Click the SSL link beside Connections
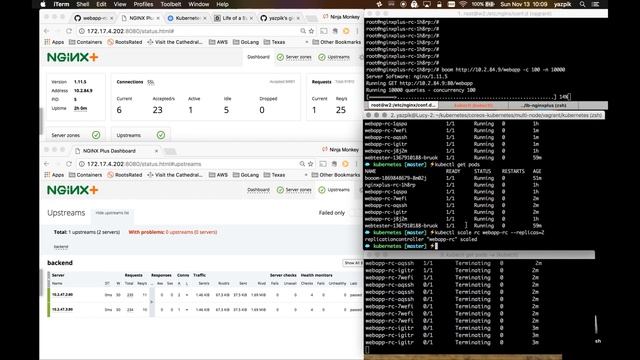Viewport: 640px width, 360px height. 151,82
